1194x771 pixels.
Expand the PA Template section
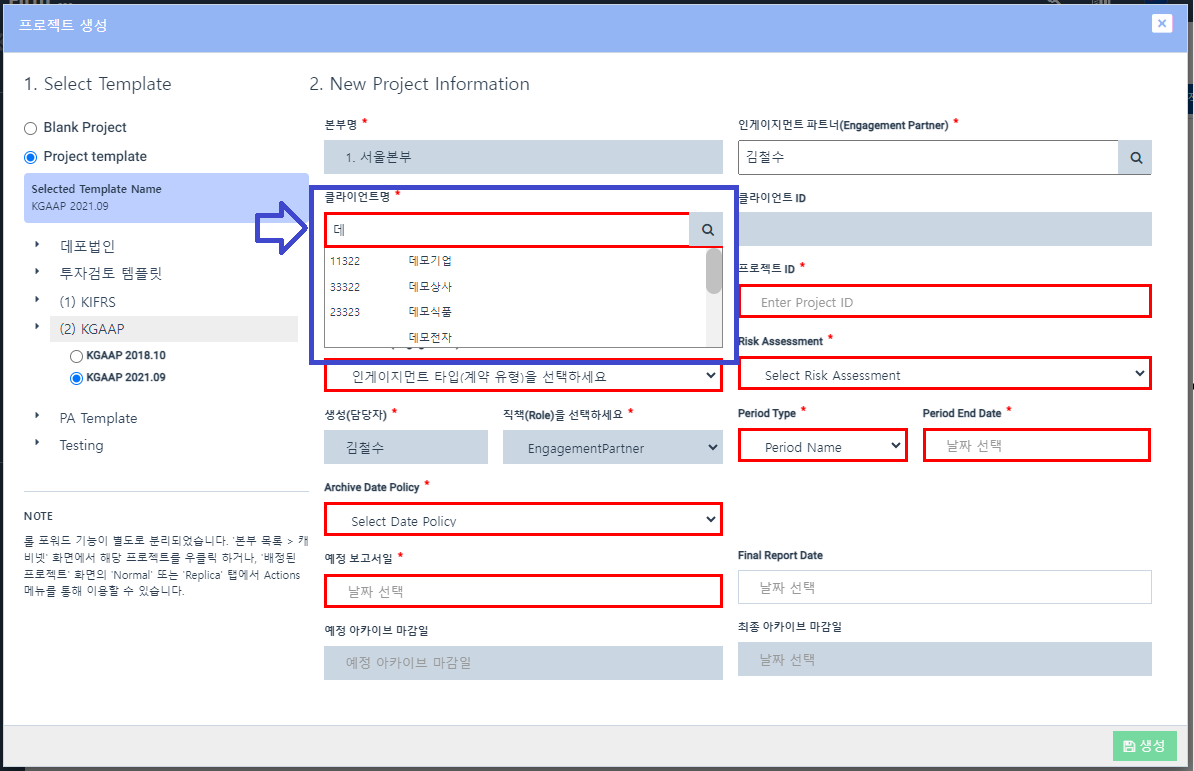tap(98, 418)
